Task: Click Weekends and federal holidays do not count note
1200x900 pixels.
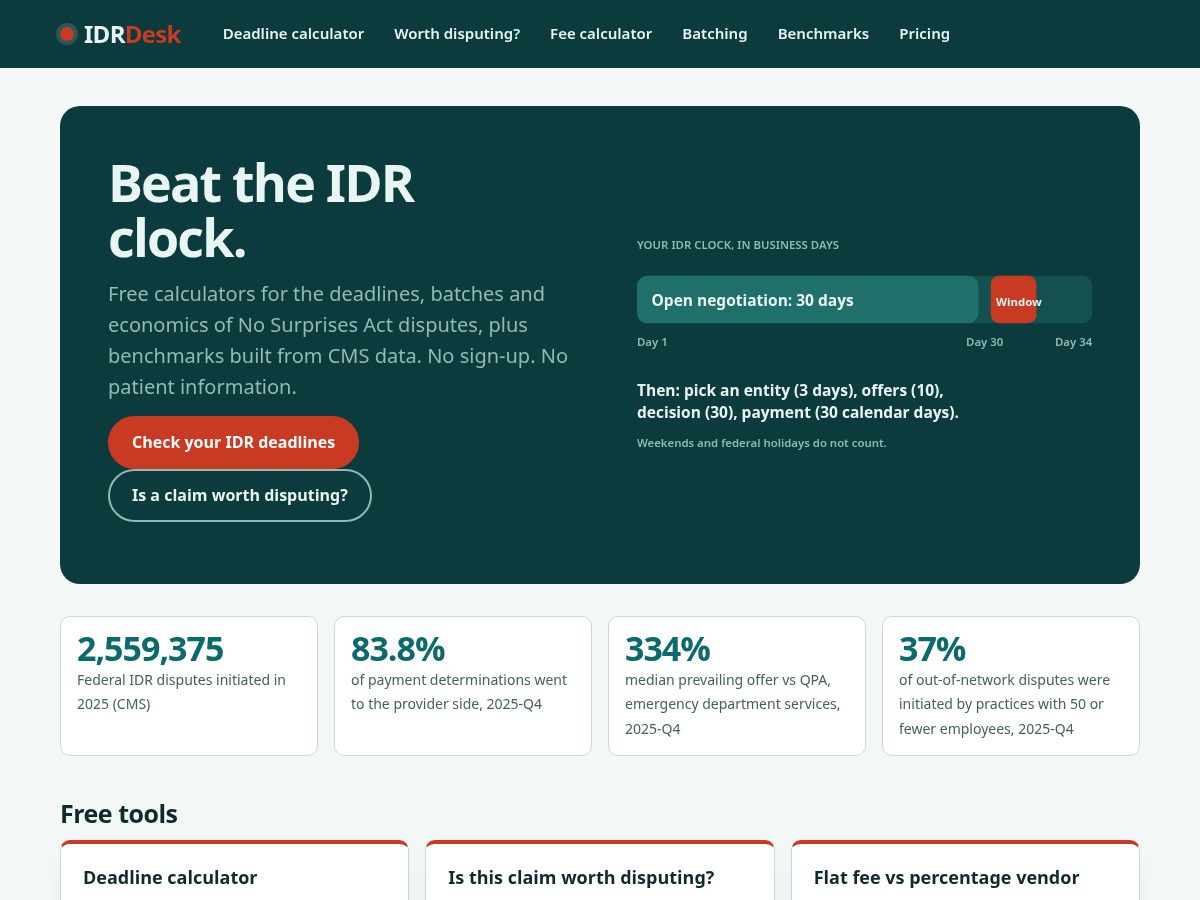Action: [x=762, y=443]
